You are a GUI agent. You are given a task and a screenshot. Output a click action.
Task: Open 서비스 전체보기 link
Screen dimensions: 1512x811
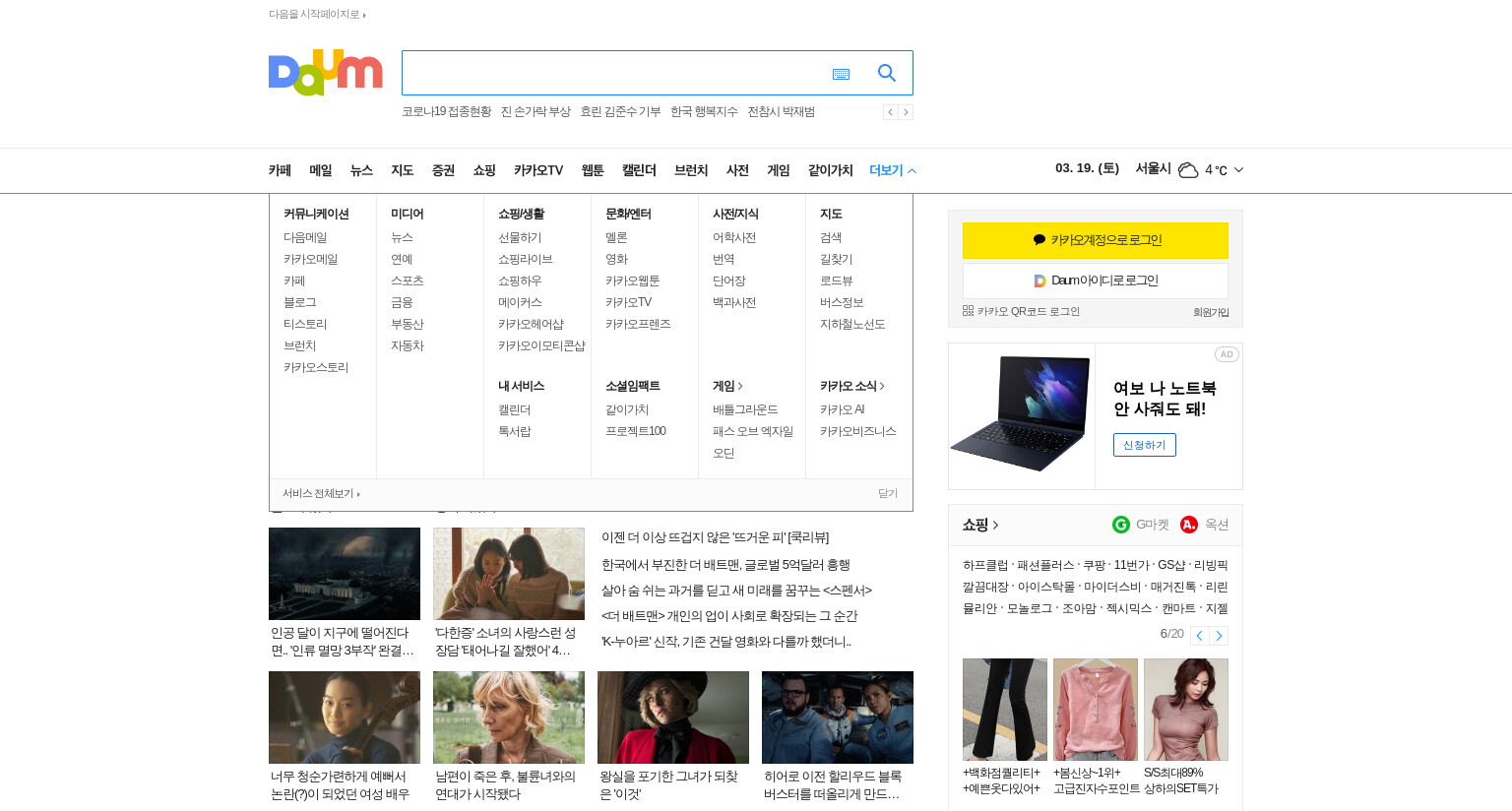[x=321, y=494]
